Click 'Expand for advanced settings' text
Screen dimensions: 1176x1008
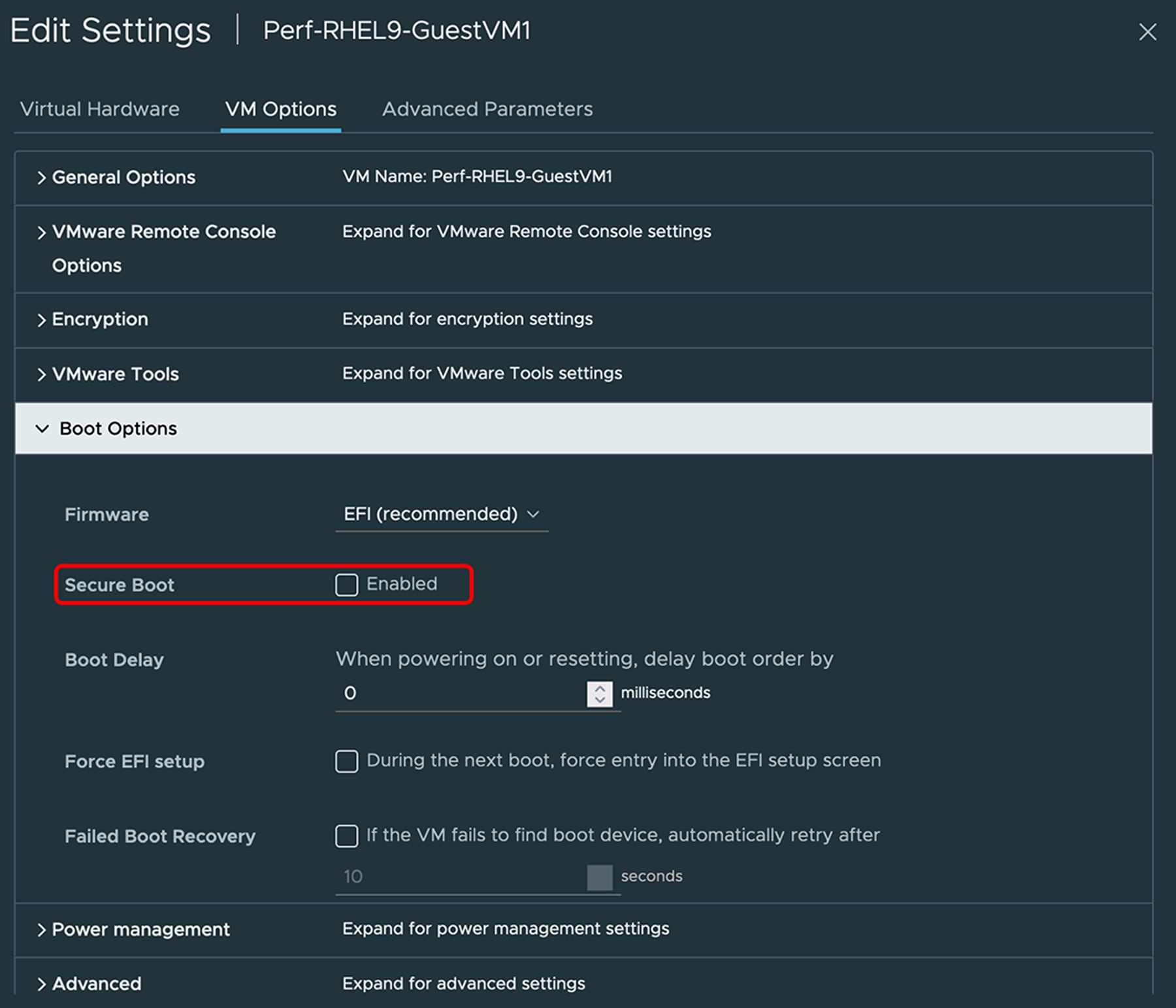pos(464,983)
